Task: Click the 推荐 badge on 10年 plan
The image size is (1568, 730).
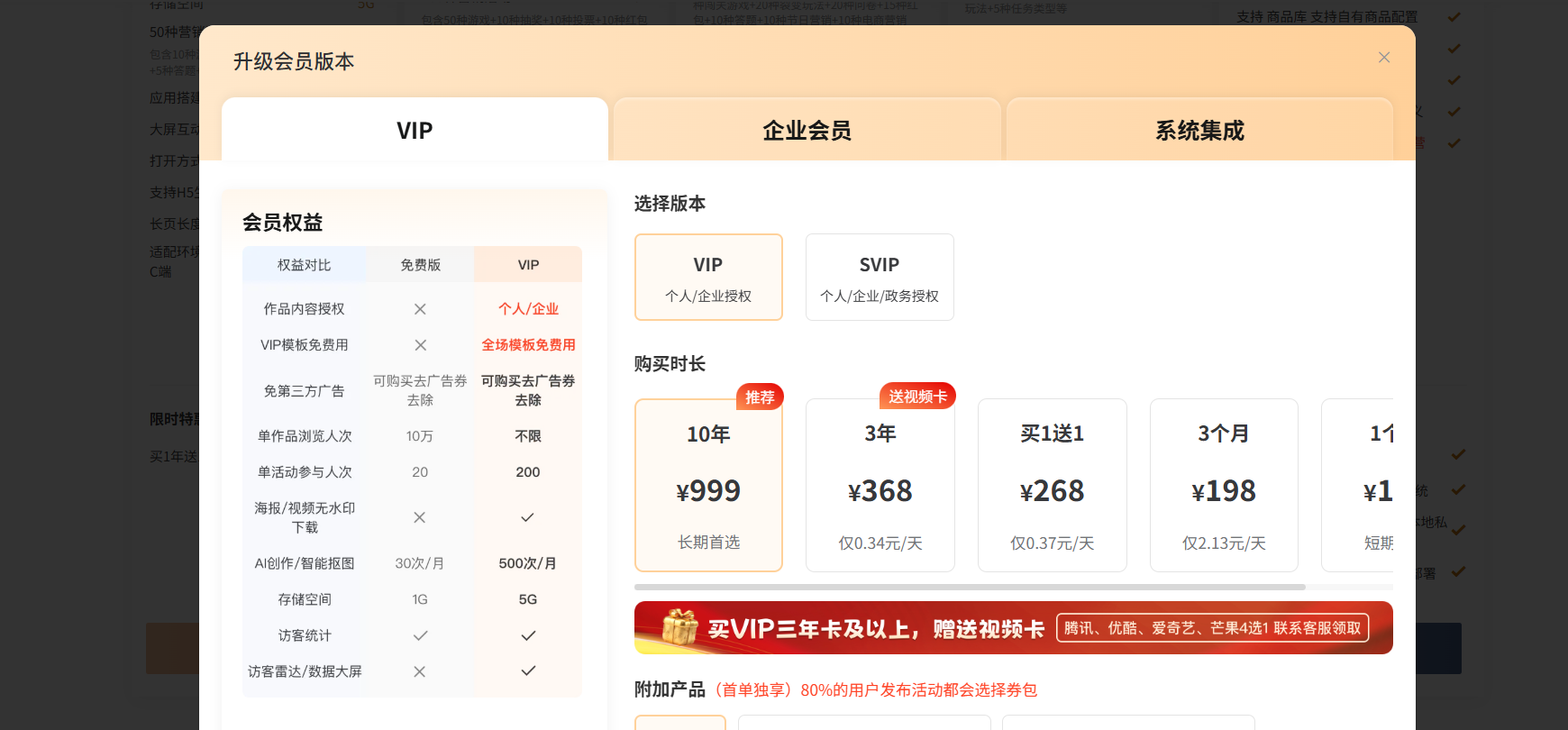Action: click(x=760, y=397)
